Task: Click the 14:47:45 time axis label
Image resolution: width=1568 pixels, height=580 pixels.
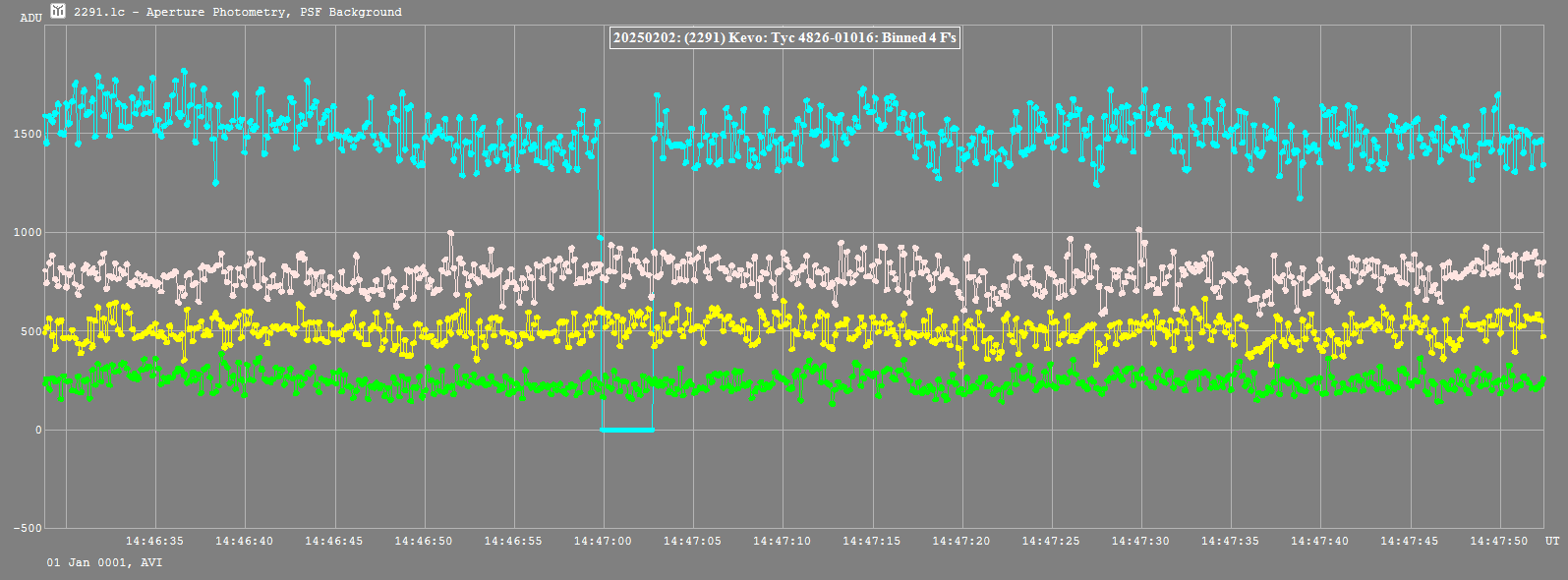Action: (1410, 541)
